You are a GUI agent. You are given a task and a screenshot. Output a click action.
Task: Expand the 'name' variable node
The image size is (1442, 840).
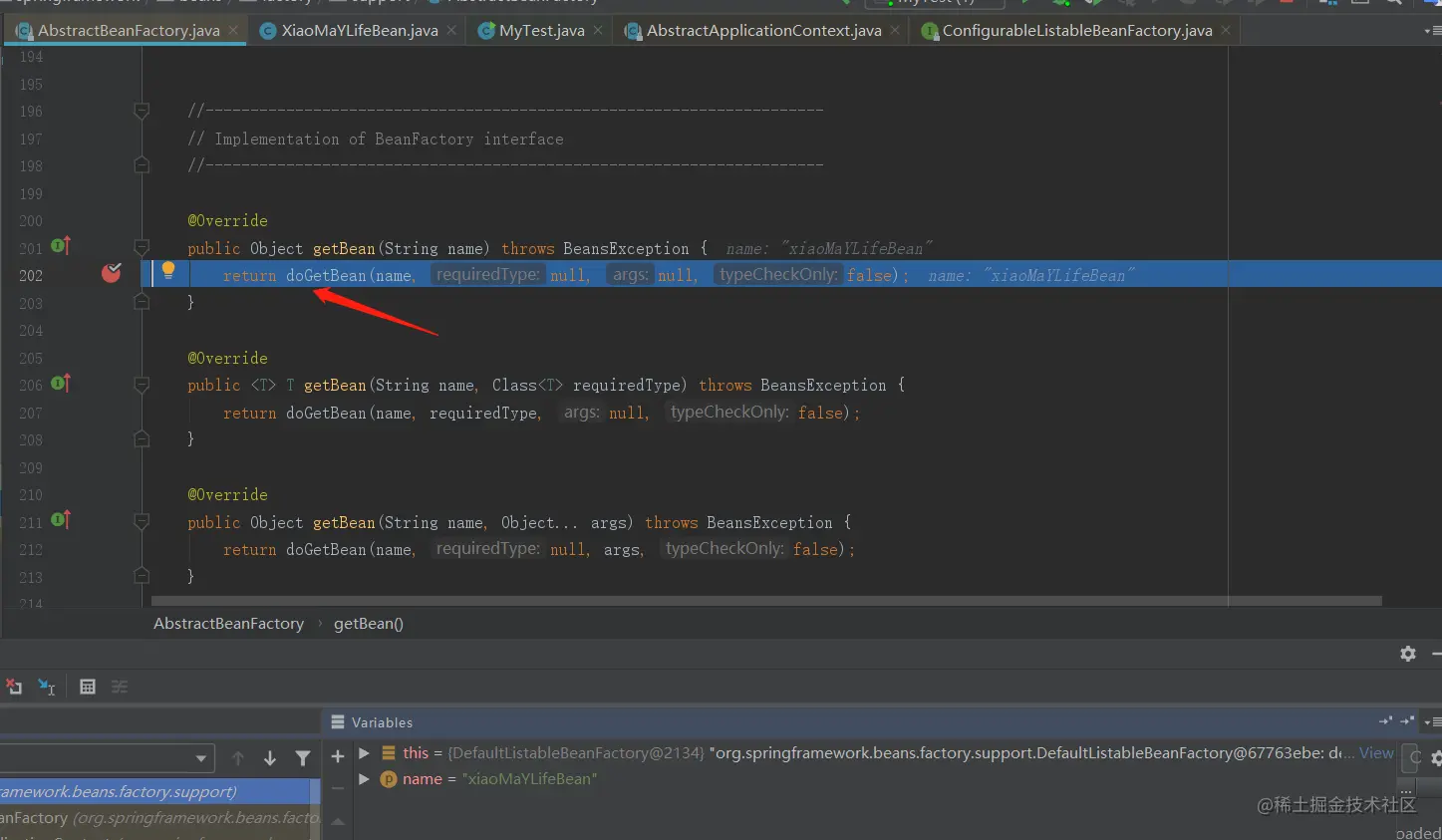364,779
